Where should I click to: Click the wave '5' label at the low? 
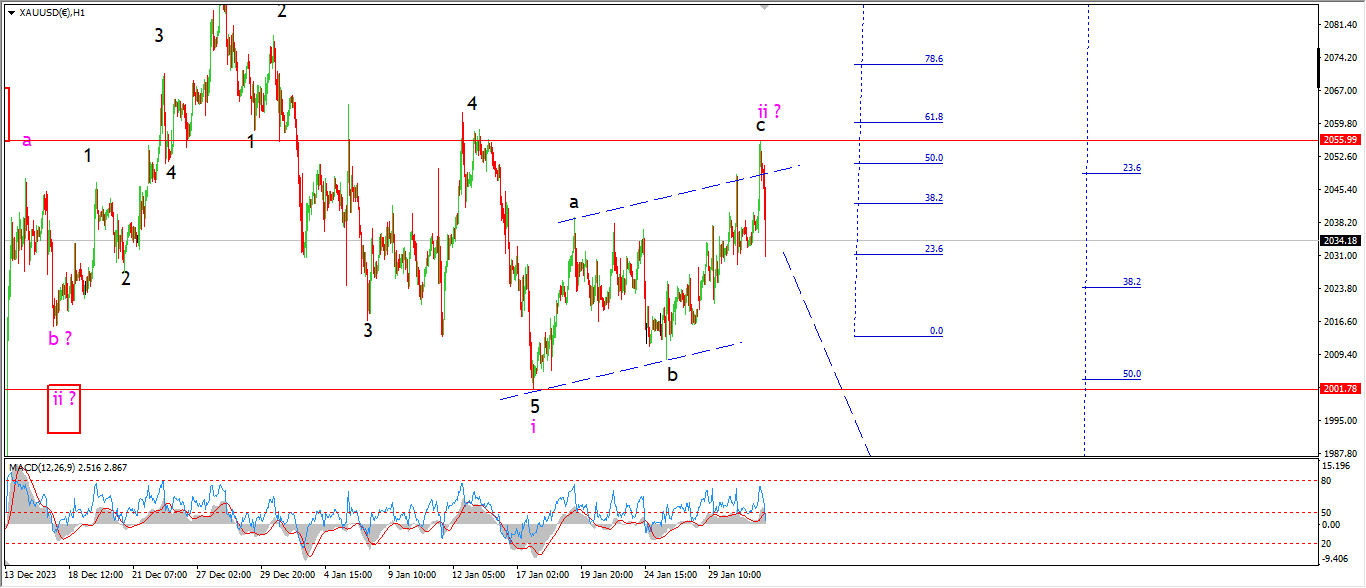coord(535,406)
